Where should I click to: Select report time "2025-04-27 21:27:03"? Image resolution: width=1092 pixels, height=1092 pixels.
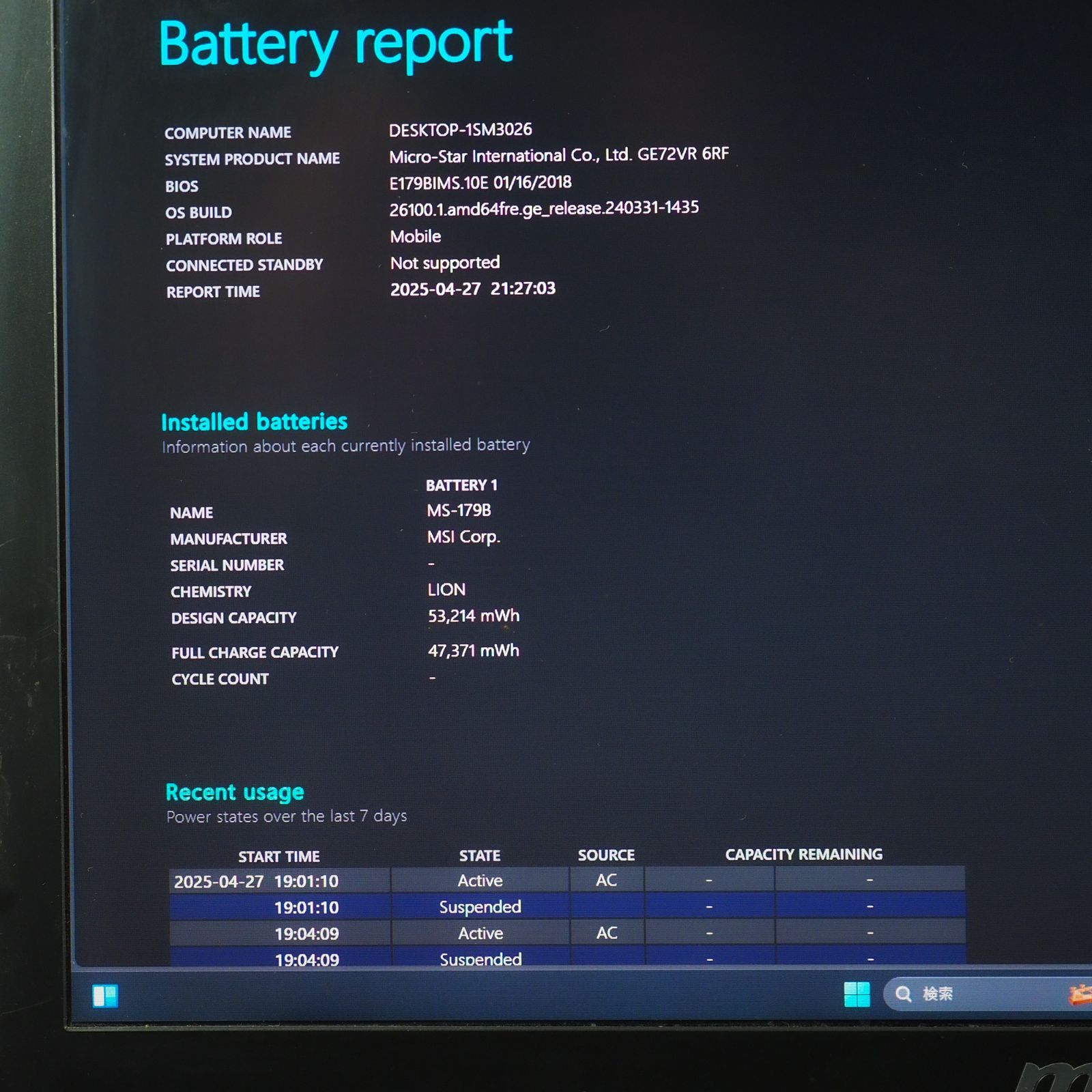[x=473, y=289]
